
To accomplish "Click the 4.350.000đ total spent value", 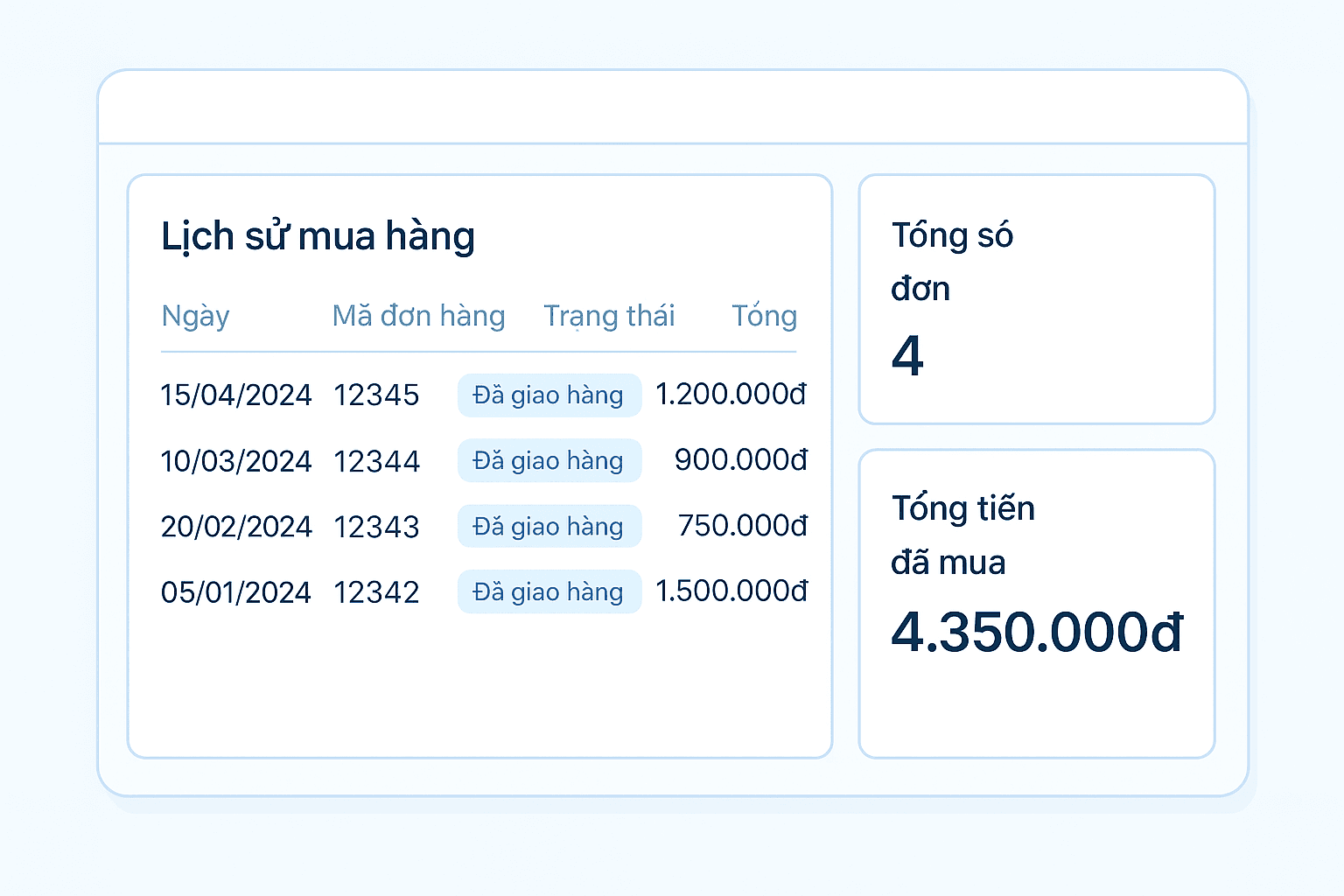I will [x=1037, y=632].
